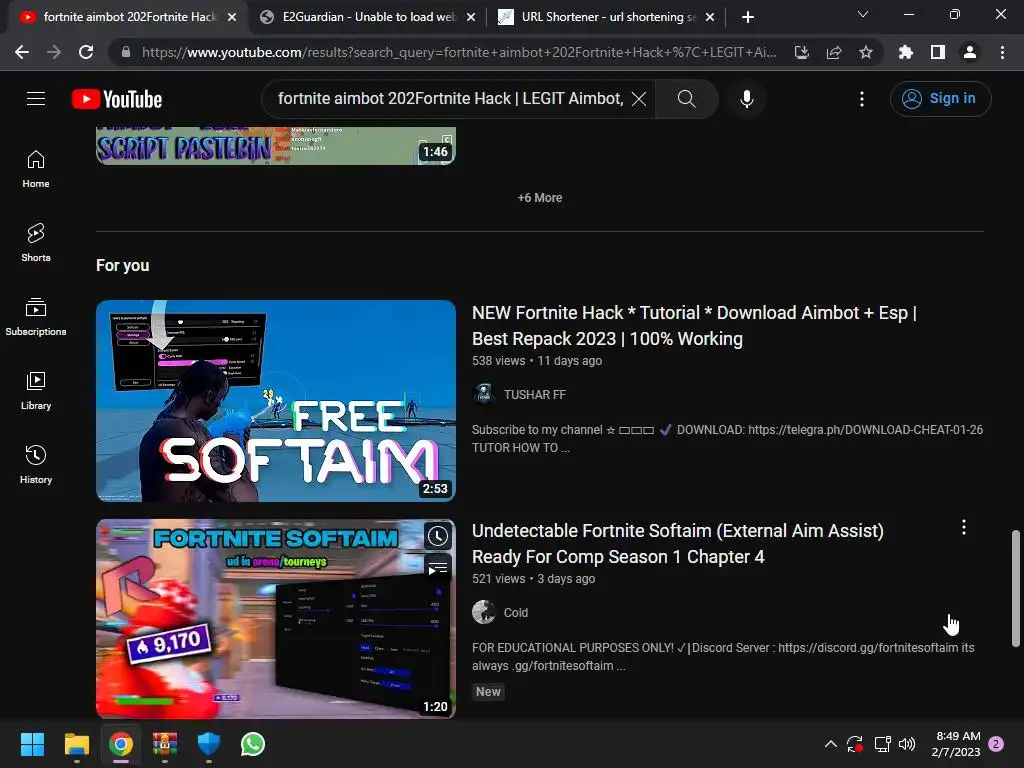The image size is (1024, 768).
Task: Share this page from address bar
Action: pyautogui.click(x=834, y=52)
